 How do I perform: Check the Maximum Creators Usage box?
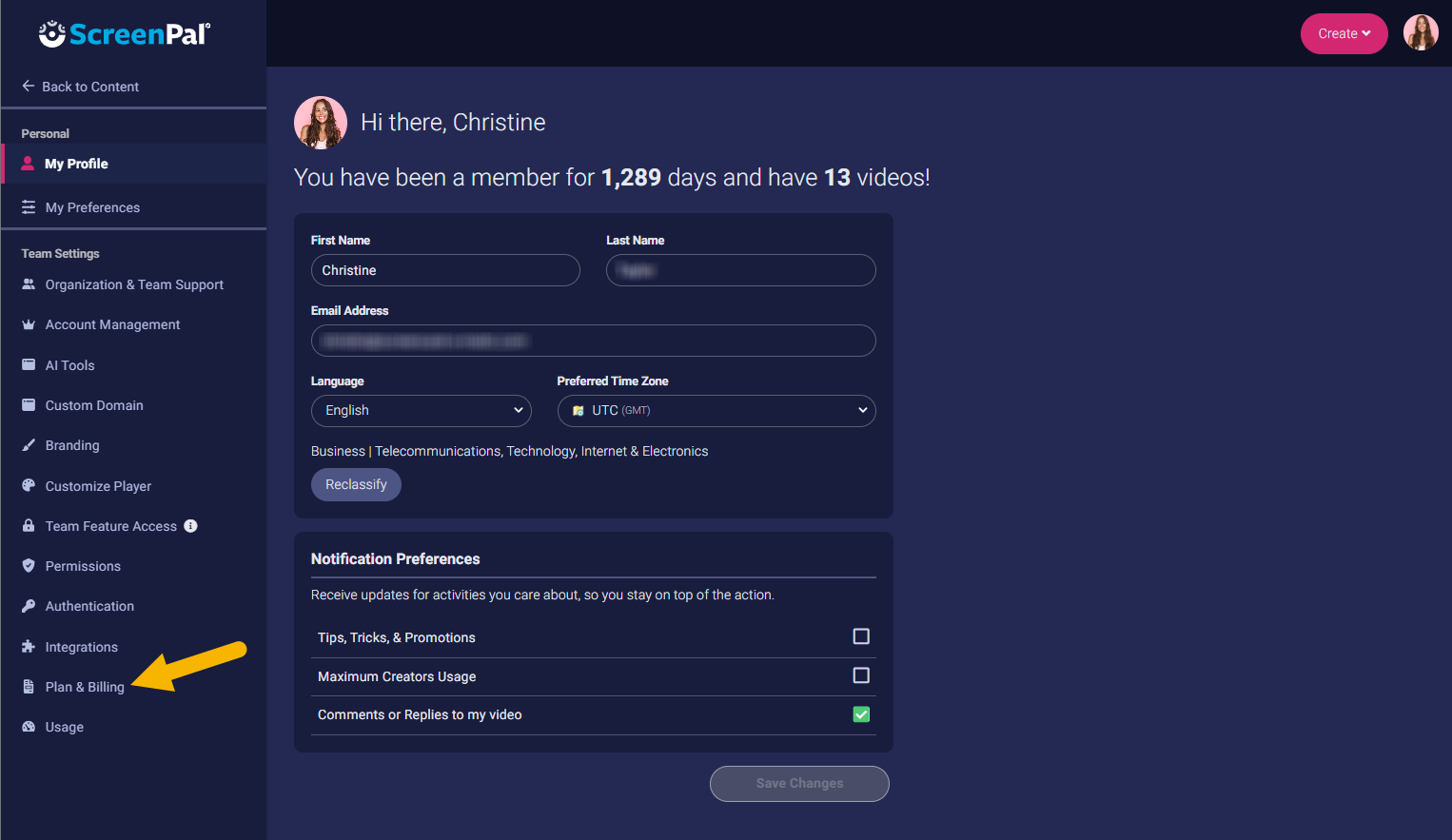tap(861, 675)
